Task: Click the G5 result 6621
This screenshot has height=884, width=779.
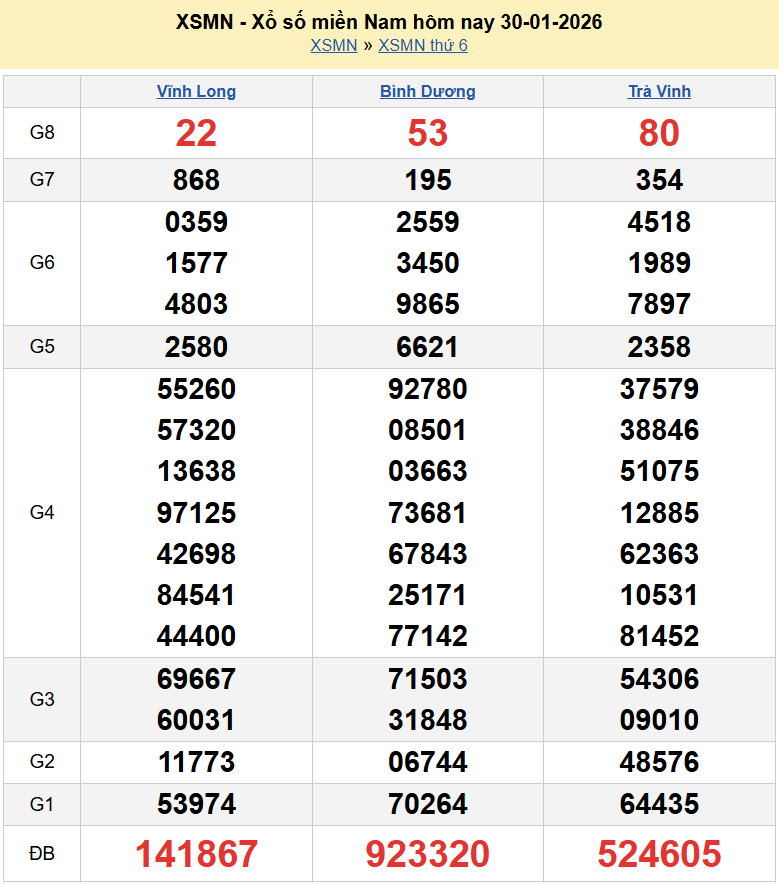Action: pyautogui.click(x=427, y=347)
